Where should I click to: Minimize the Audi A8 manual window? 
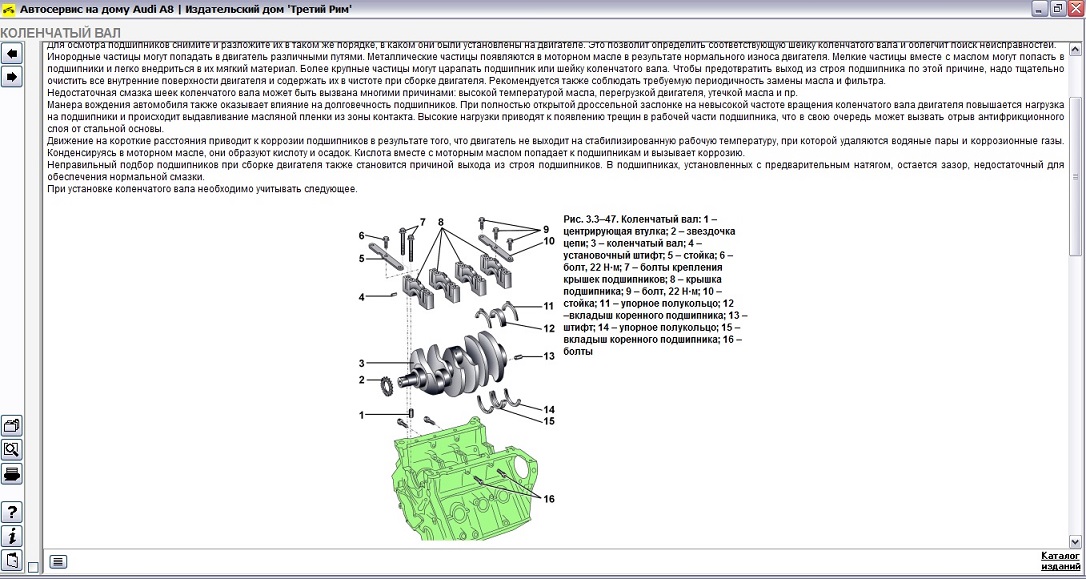(x=1036, y=9)
